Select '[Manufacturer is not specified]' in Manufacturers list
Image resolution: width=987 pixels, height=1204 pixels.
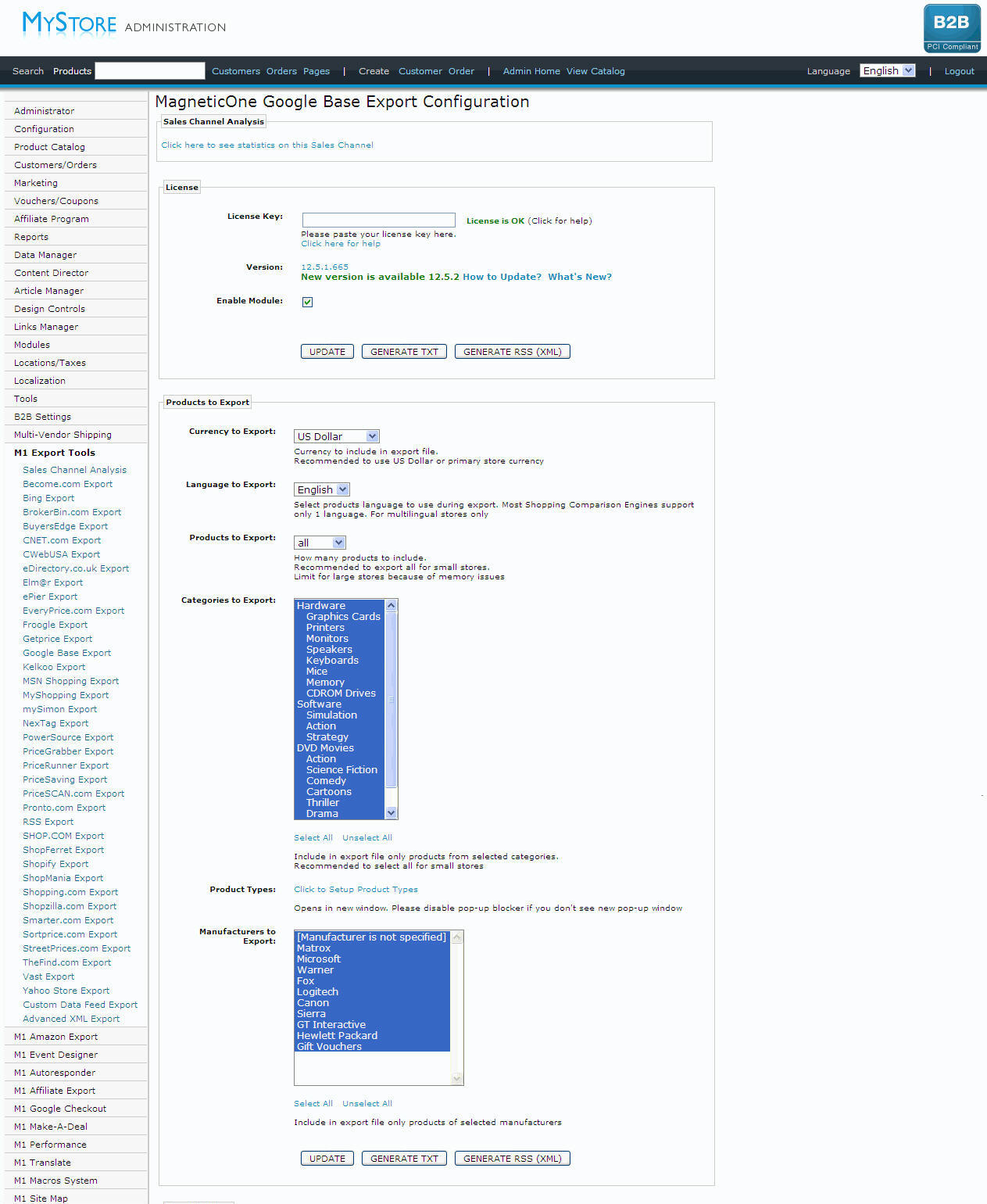coord(372,937)
